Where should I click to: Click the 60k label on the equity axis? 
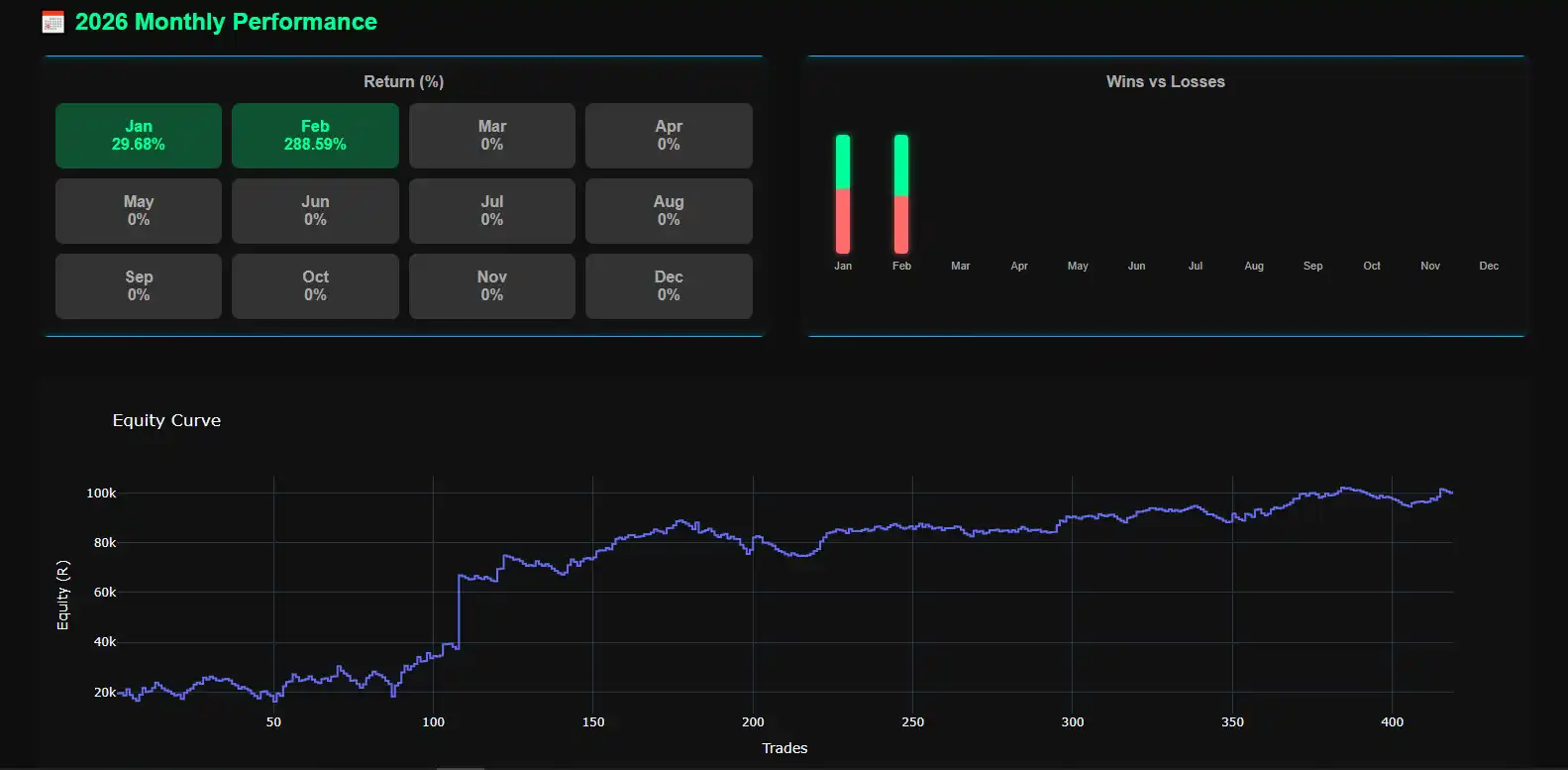[105, 592]
